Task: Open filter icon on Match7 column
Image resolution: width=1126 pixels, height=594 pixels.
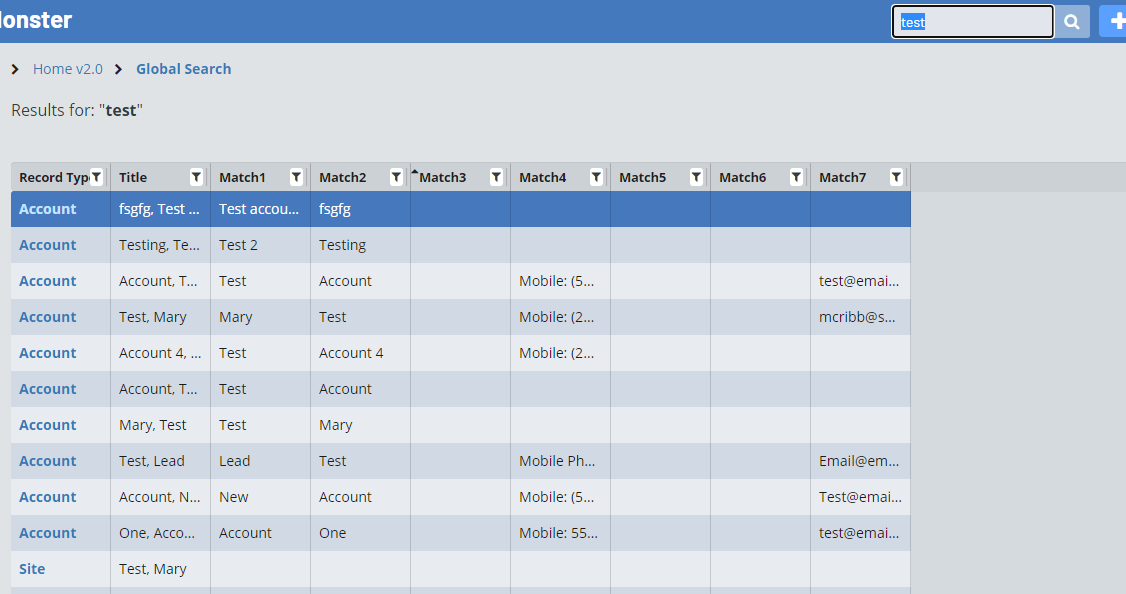Action: 897,177
